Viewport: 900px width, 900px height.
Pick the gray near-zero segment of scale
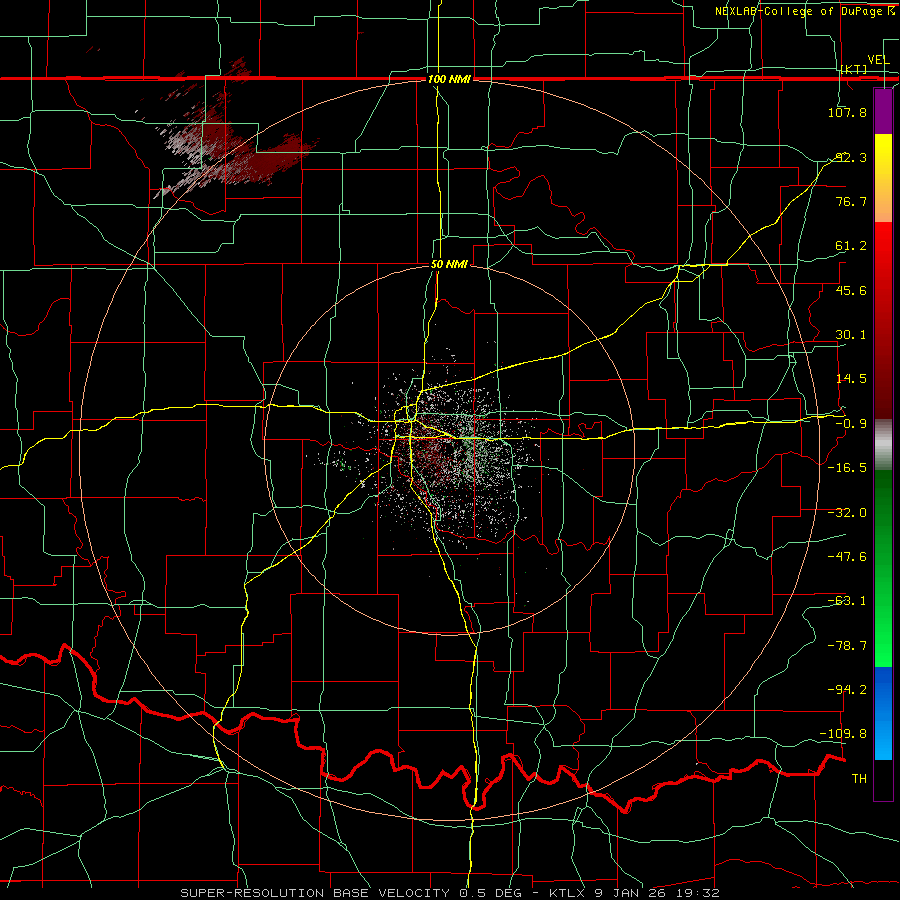[x=883, y=444]
